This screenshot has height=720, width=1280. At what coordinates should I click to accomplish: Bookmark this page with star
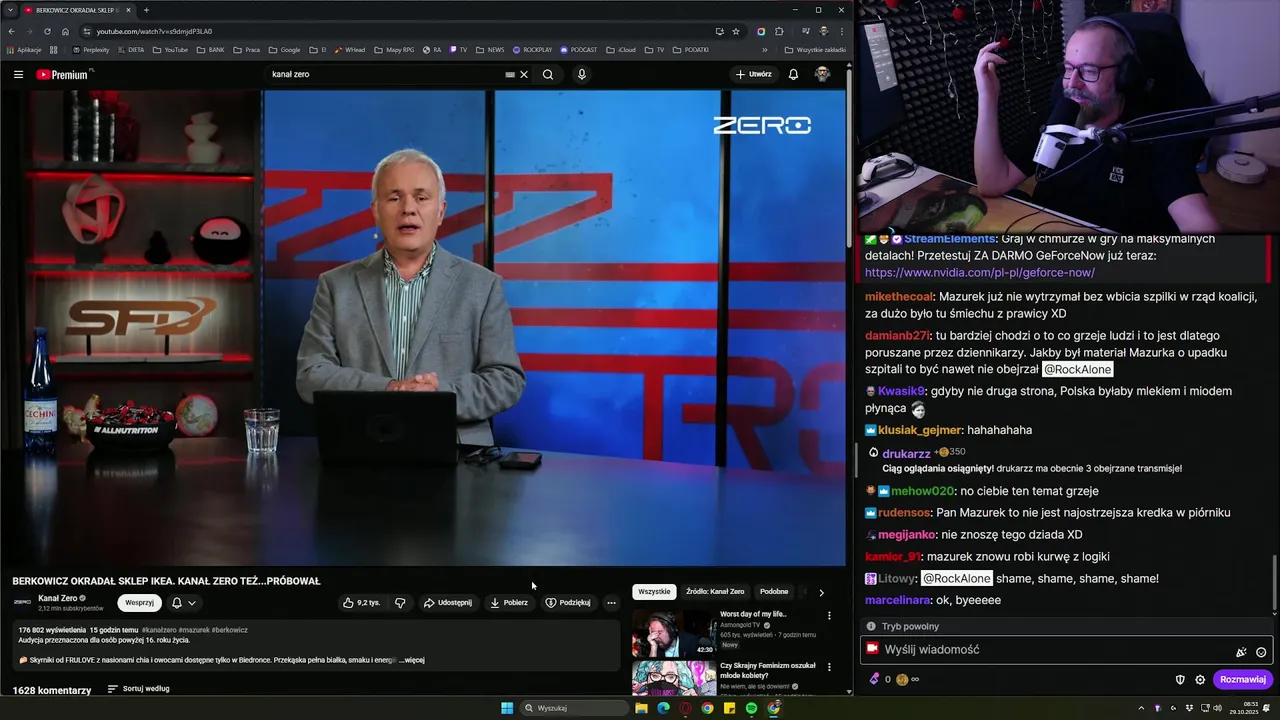[x=736, y=31]
